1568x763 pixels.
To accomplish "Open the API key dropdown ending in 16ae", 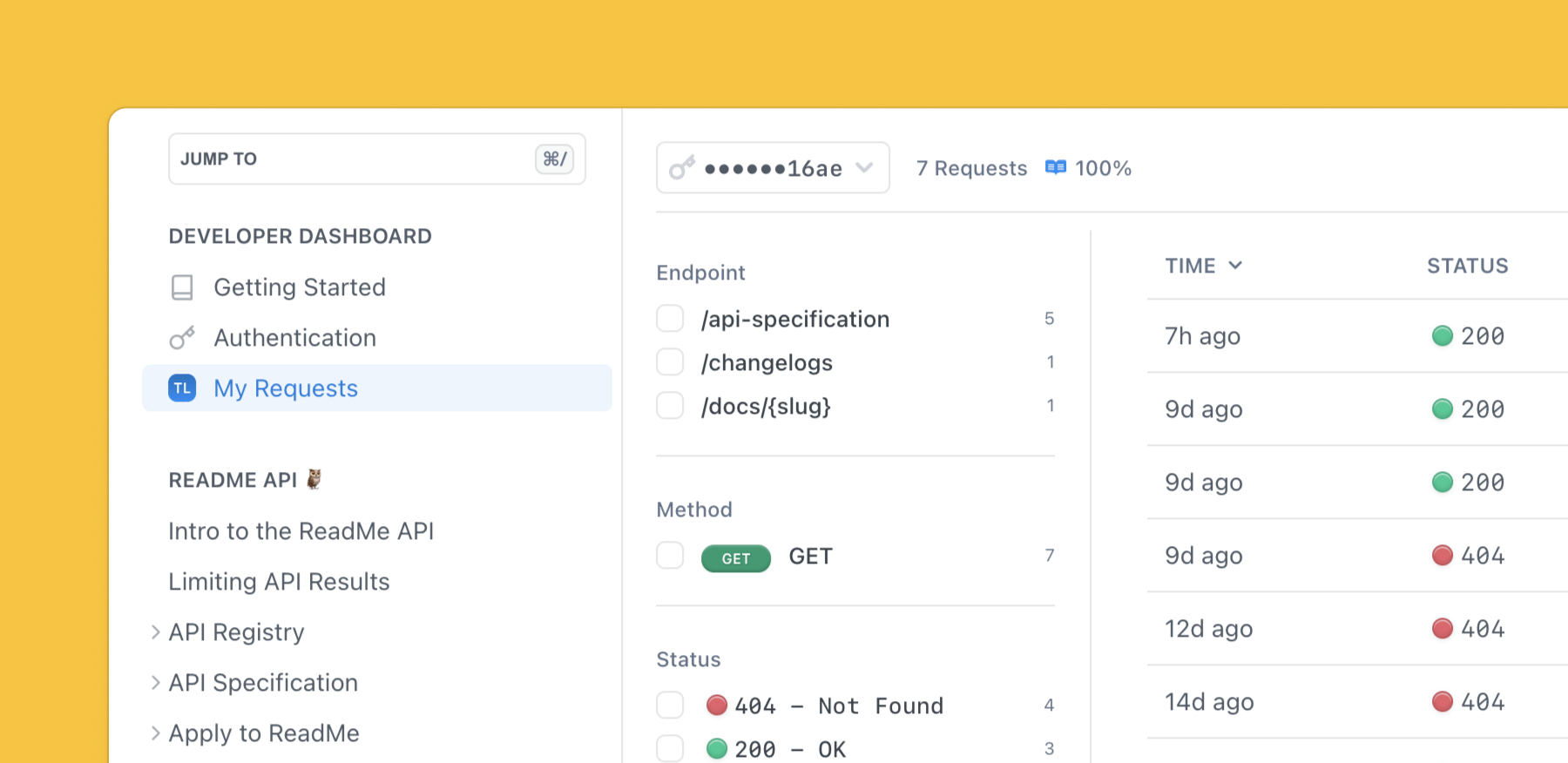I will [773, 167].
